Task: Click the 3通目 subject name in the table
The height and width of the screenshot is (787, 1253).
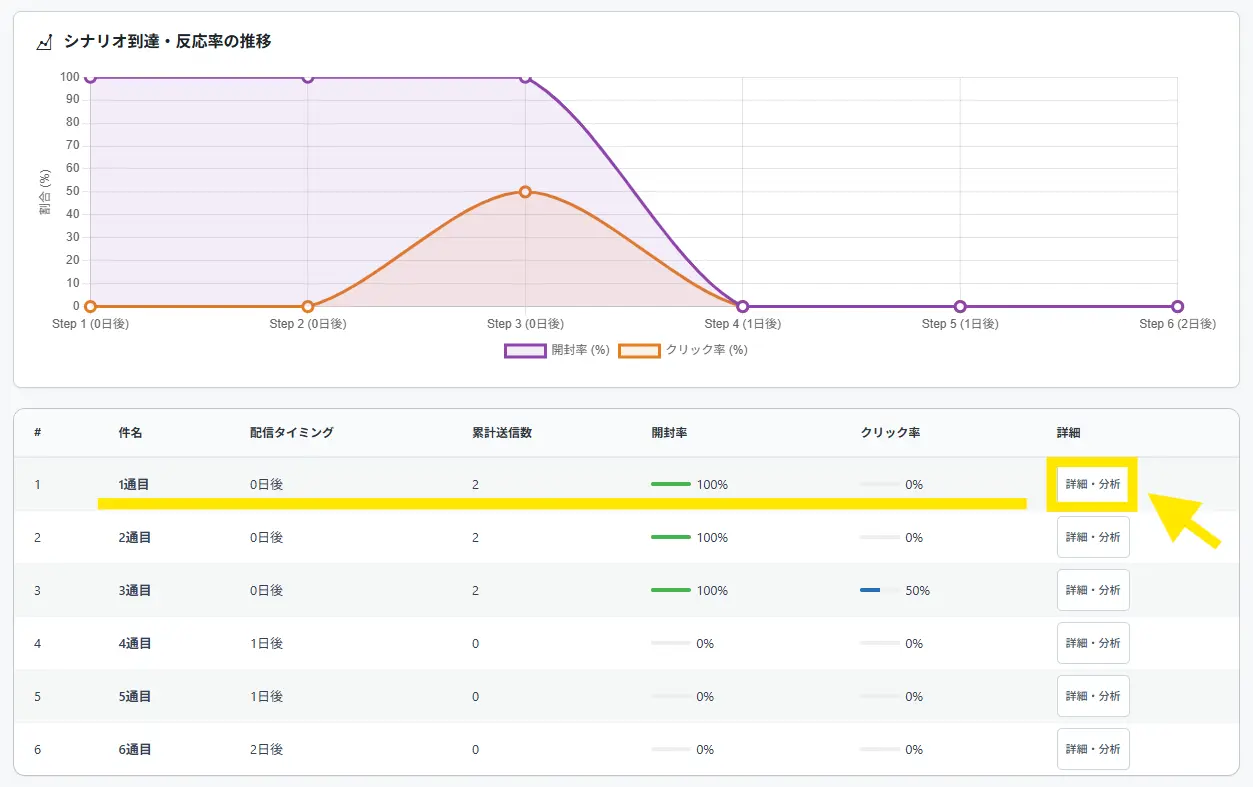Action: [134, 590]
